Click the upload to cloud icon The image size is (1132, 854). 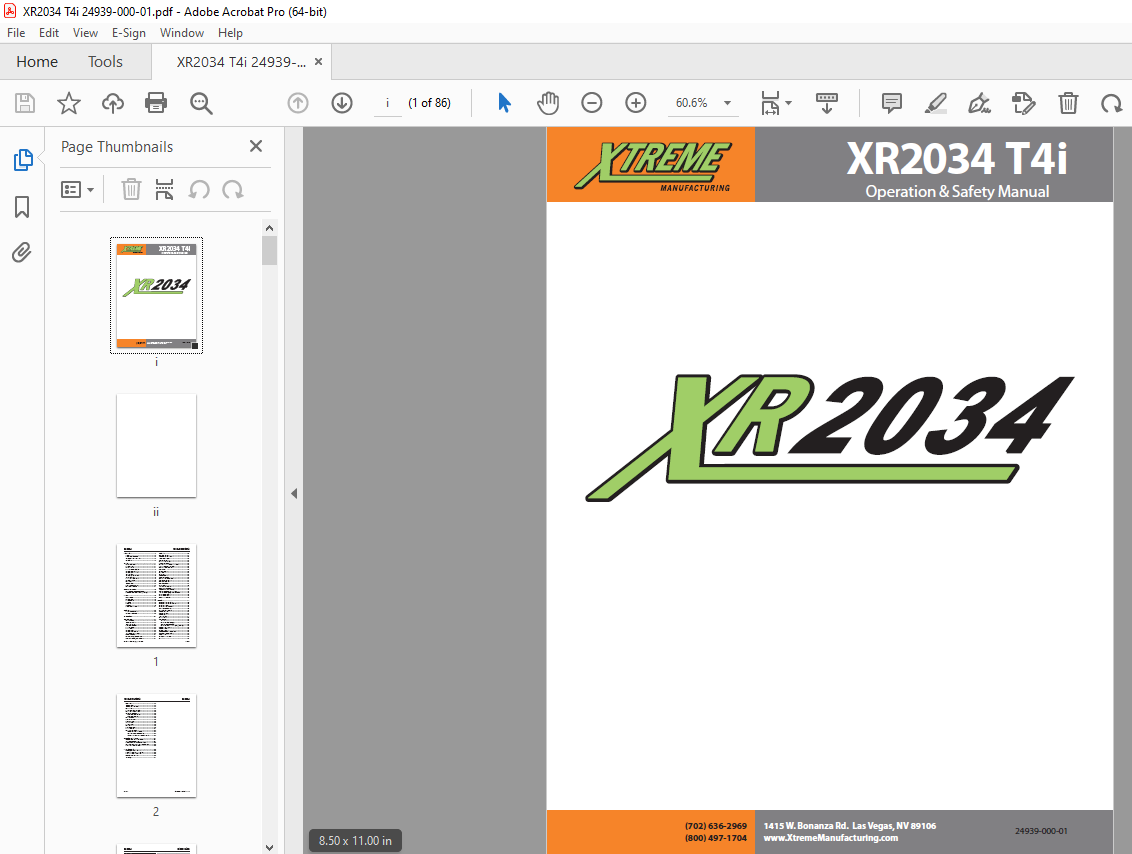click(x=113, y=103)
